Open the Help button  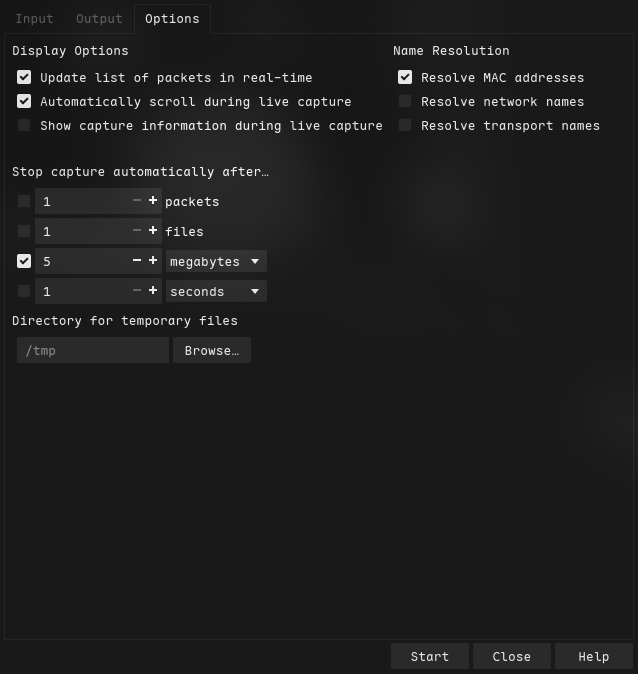[x=593, y=656]
